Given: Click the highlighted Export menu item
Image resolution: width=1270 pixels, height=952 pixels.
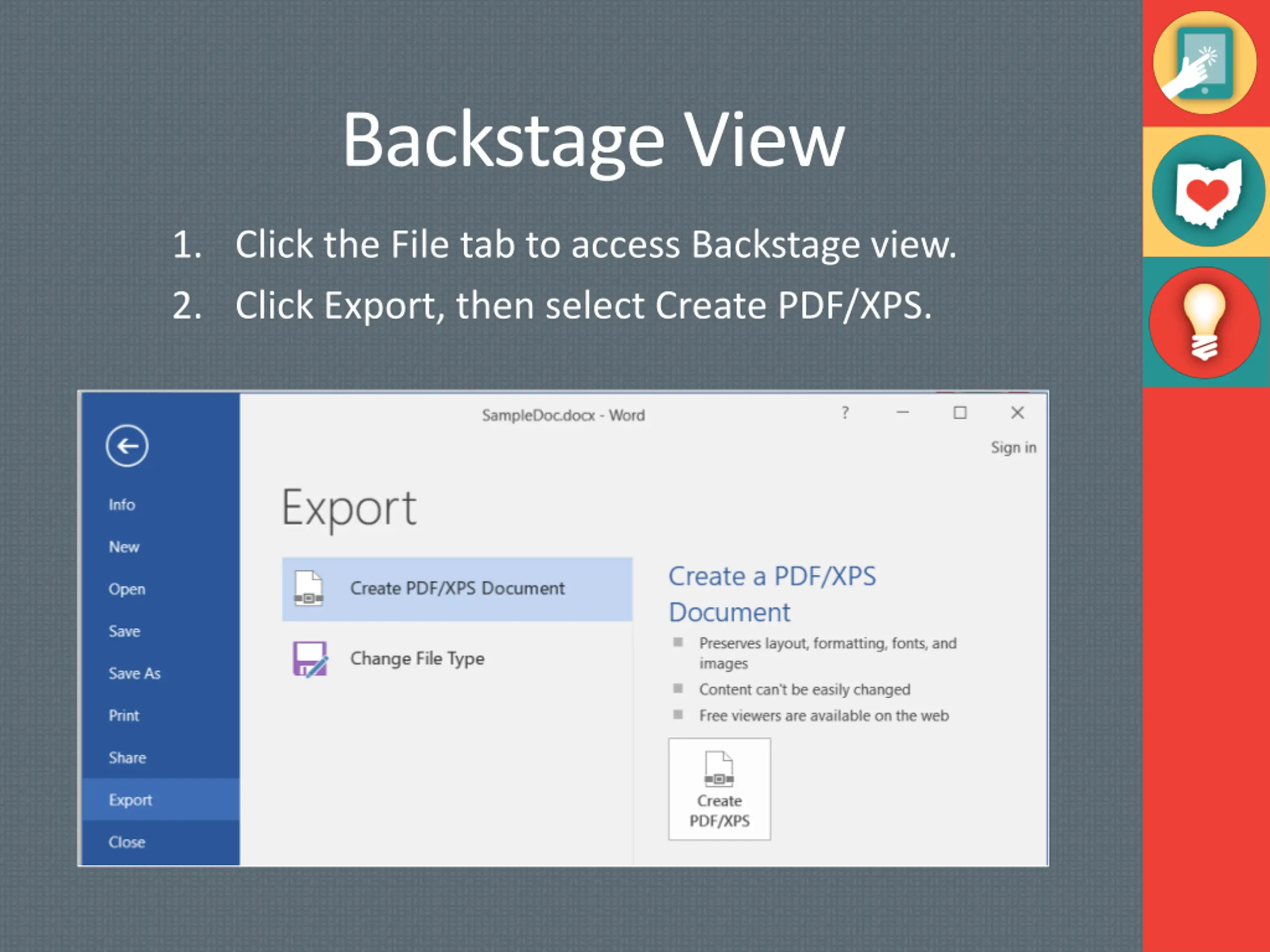Looking at the screenshot, I should pyautogui.click(x=130, y=800).
